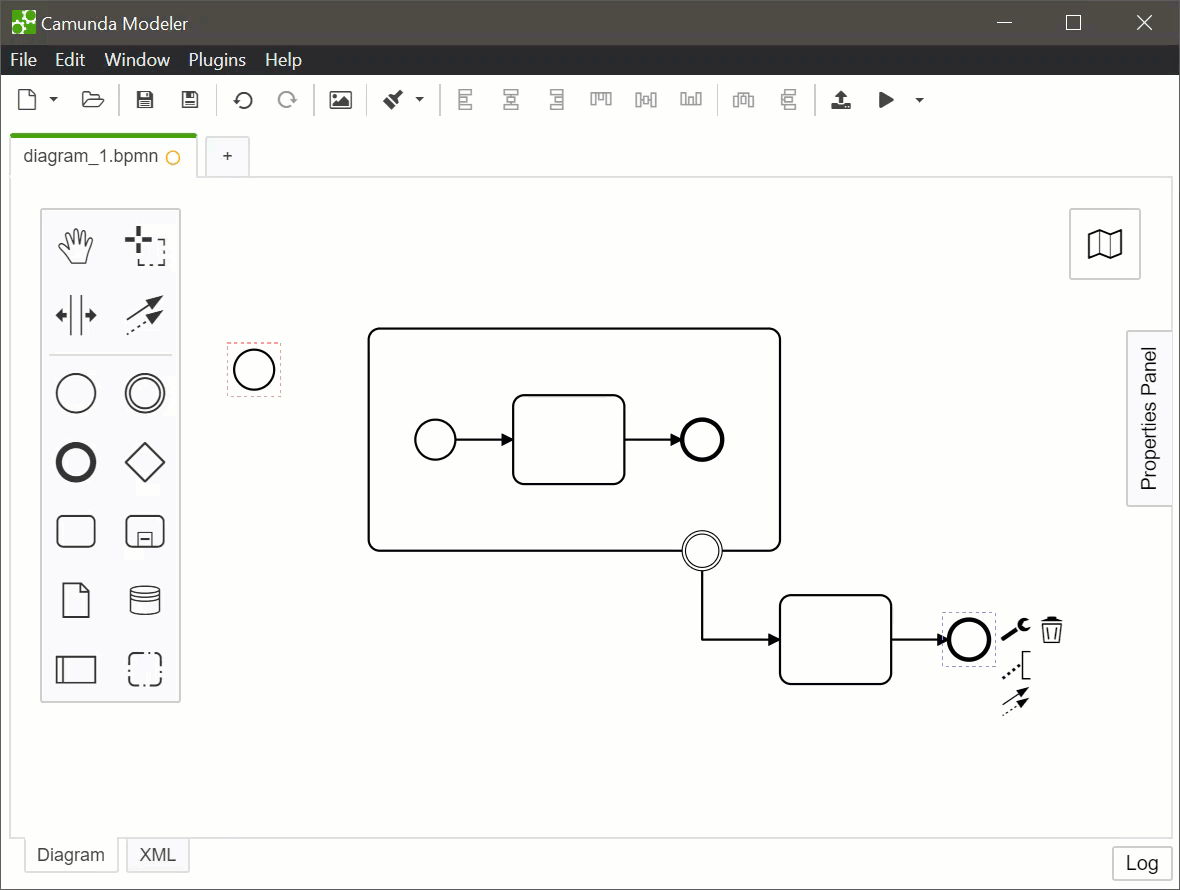Align elements center horizontally
Image resolution: width=1180 pixels, height=890 pixels.
pyautogui.click(x=511, y=99)
